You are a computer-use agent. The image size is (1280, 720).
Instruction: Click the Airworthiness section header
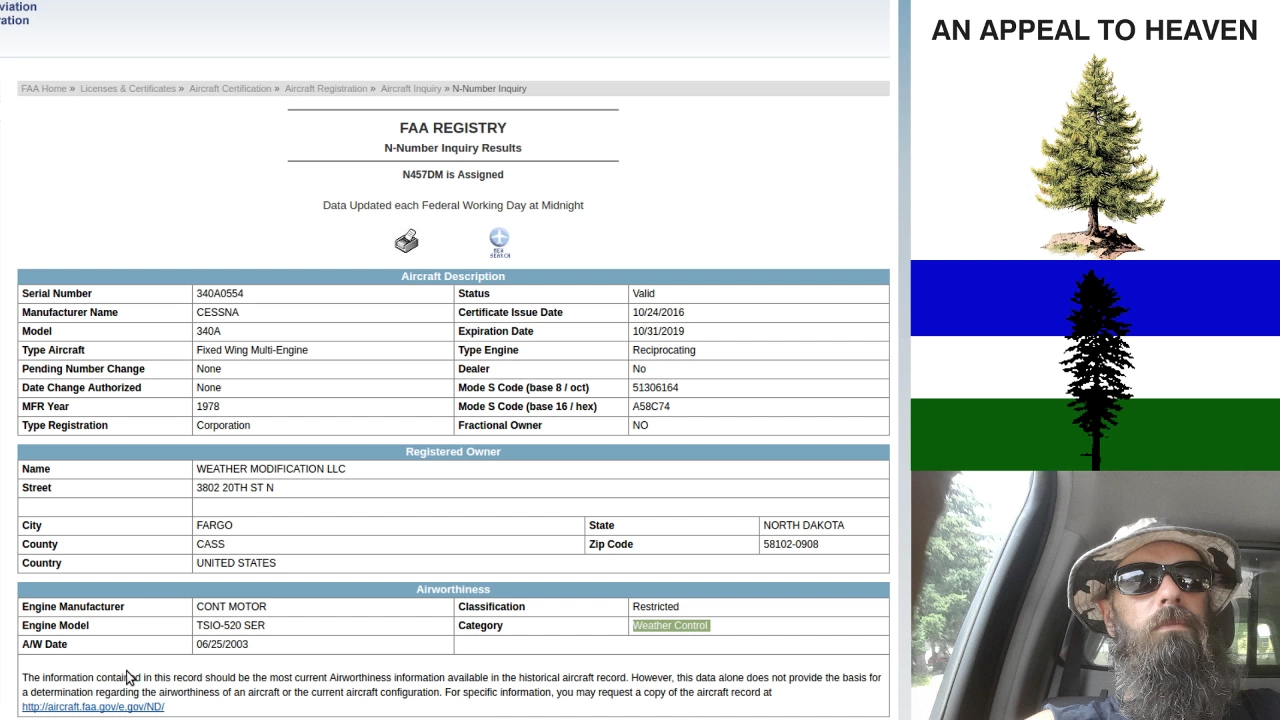(x=453, y=590)
